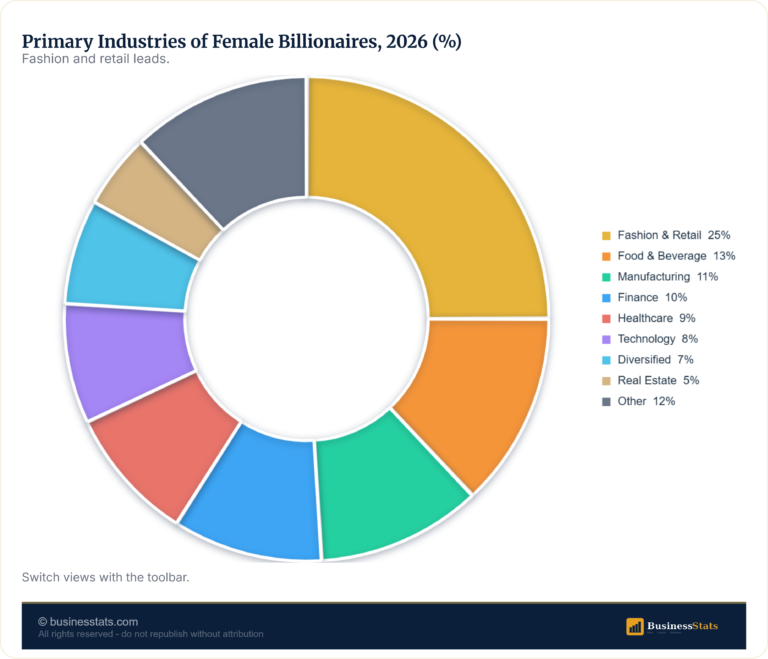
Task: Click the Real Estate legend color swatch
Action: [606, 381]
